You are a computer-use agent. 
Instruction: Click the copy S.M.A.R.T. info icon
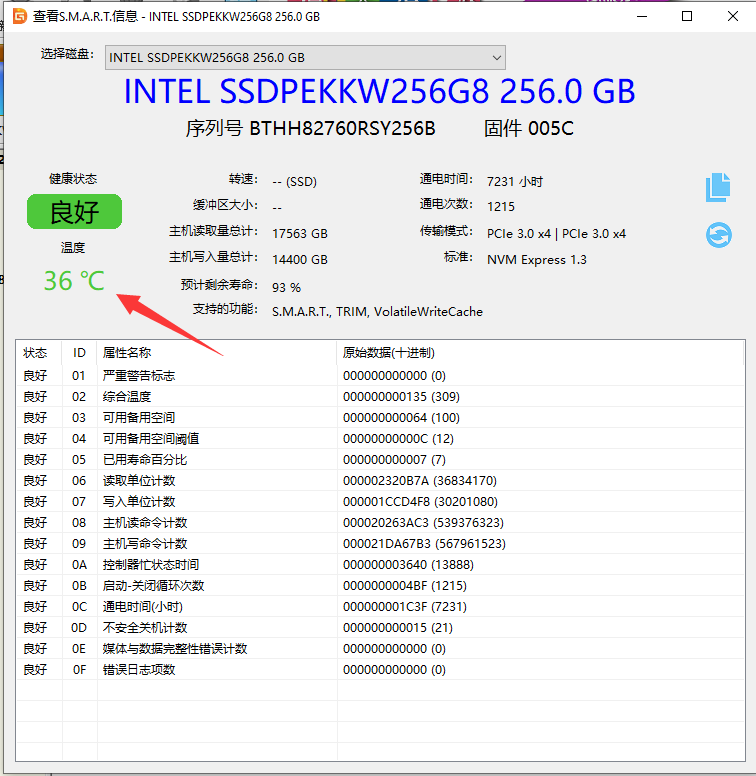point(718,187)
